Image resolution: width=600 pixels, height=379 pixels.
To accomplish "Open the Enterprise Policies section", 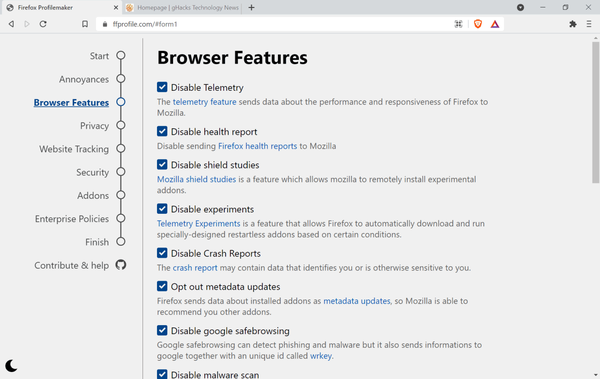I will (72, 219).
